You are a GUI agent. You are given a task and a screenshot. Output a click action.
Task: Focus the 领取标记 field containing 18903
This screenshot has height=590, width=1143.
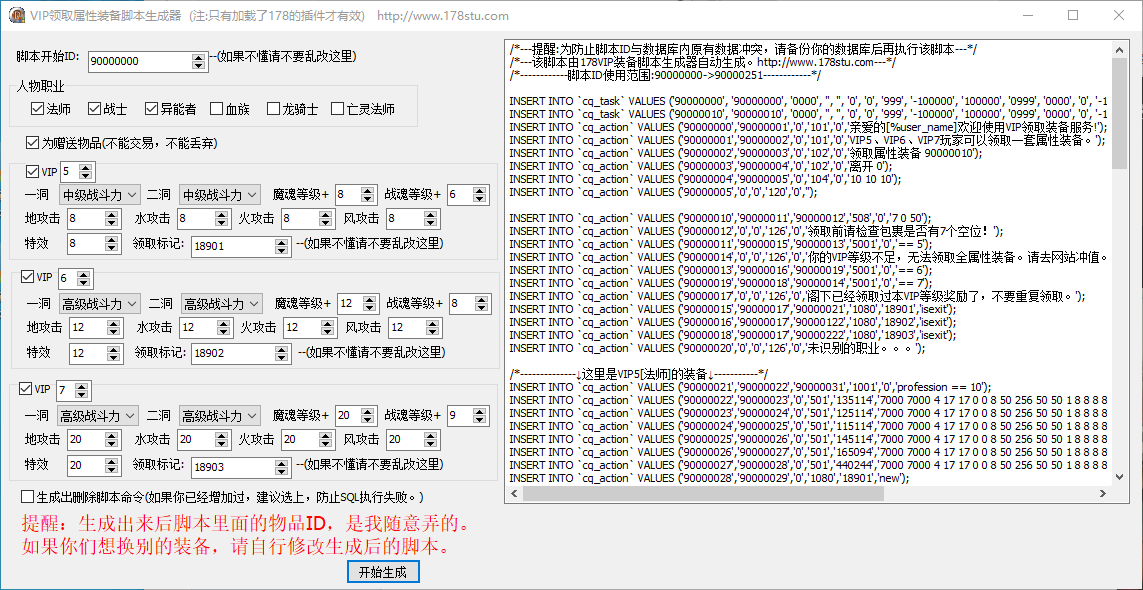(x=233, y=467)
